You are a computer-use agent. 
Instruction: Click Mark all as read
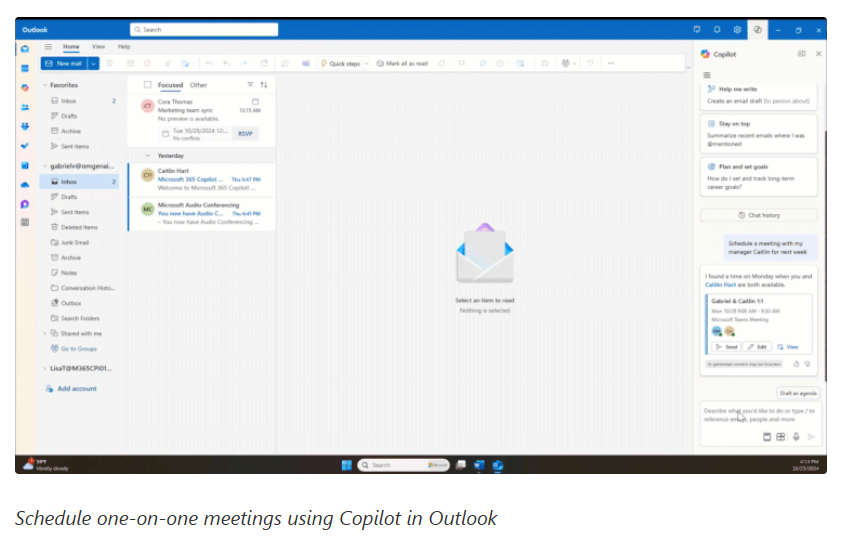click(x=402, y=63)
